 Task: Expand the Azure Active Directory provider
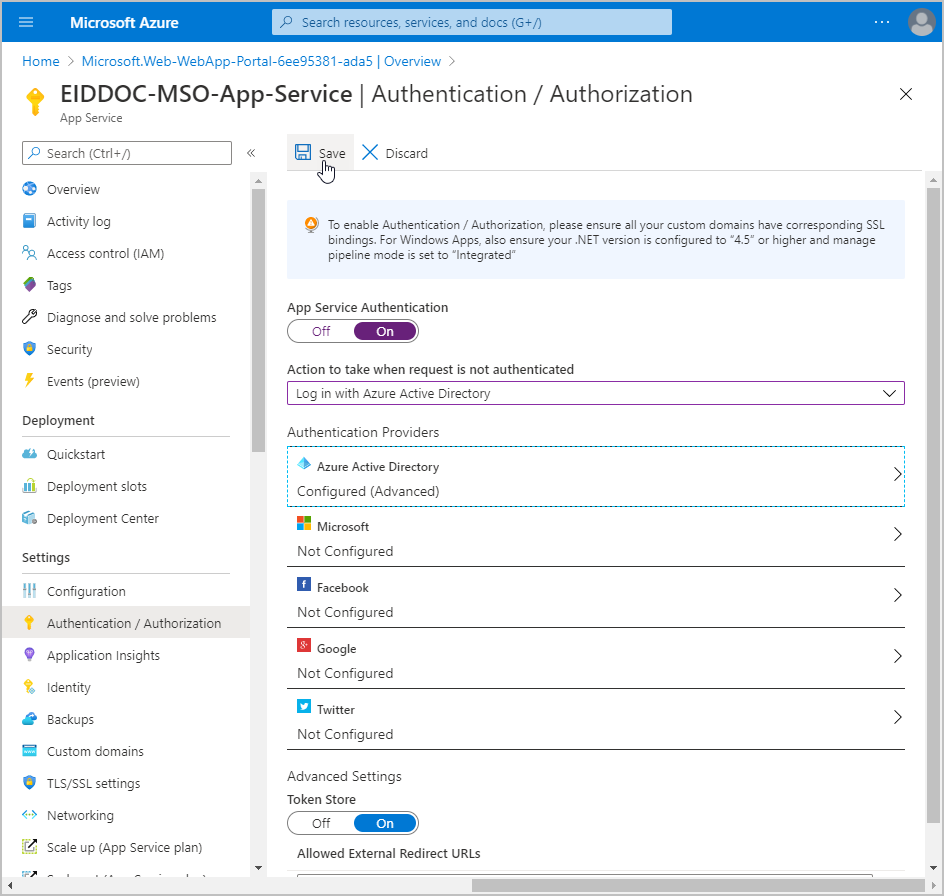595,477
